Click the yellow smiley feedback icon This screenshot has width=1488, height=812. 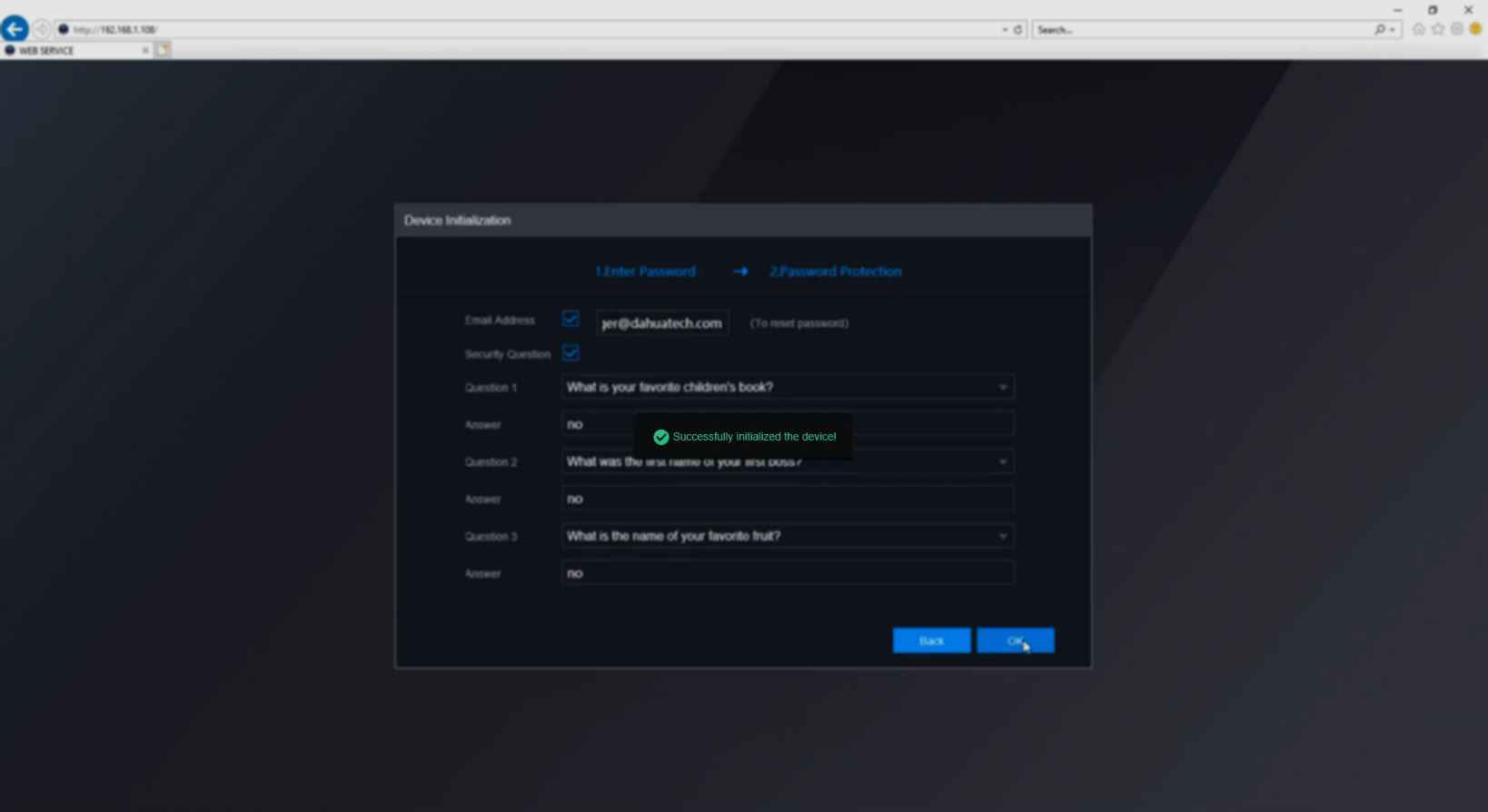[1476, 29]
